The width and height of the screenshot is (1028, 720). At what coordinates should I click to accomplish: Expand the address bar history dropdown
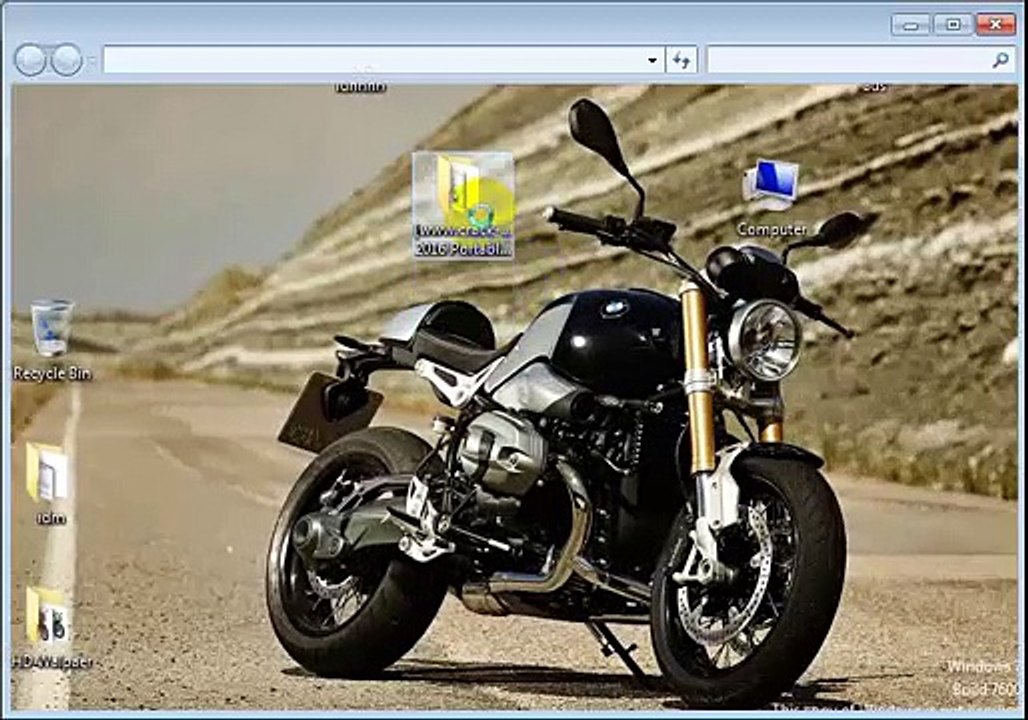[x=652, y=60]
